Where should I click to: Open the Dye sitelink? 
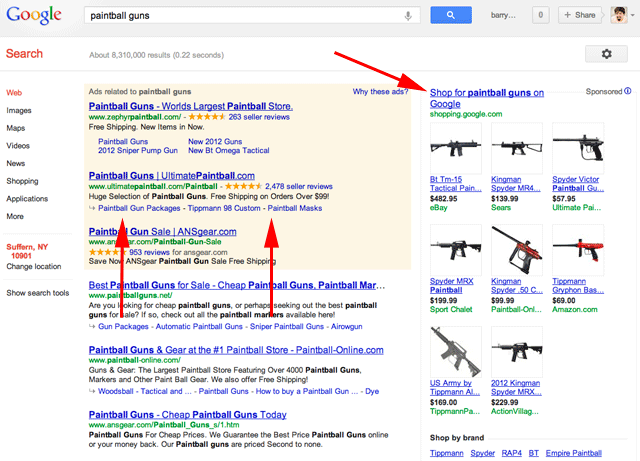click(x=372, y=391)
